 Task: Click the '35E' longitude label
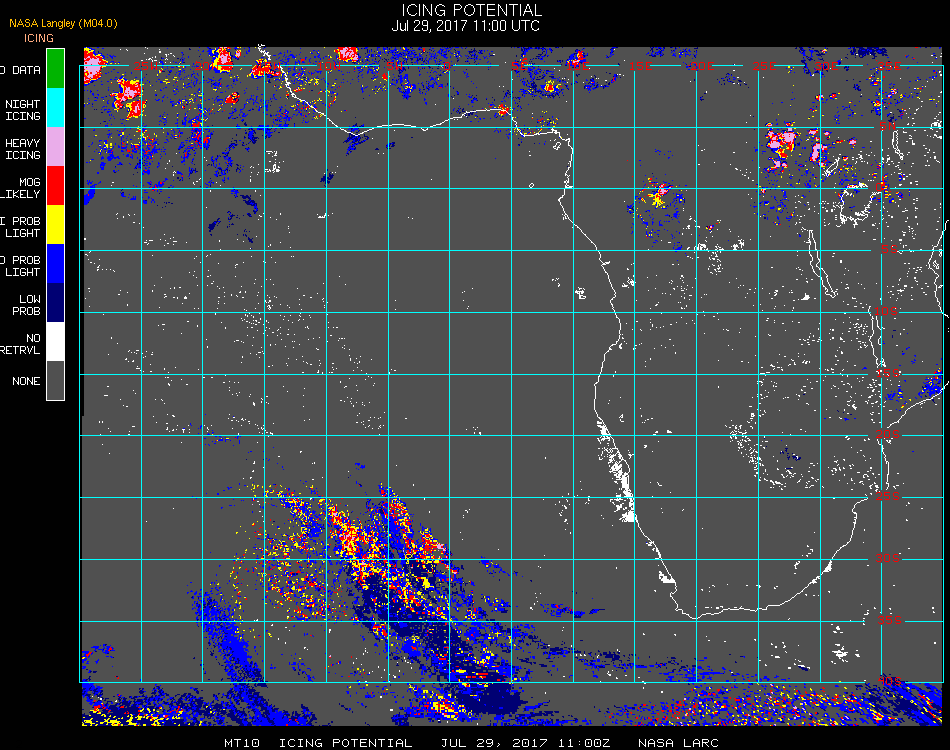(x=889, y=65)
